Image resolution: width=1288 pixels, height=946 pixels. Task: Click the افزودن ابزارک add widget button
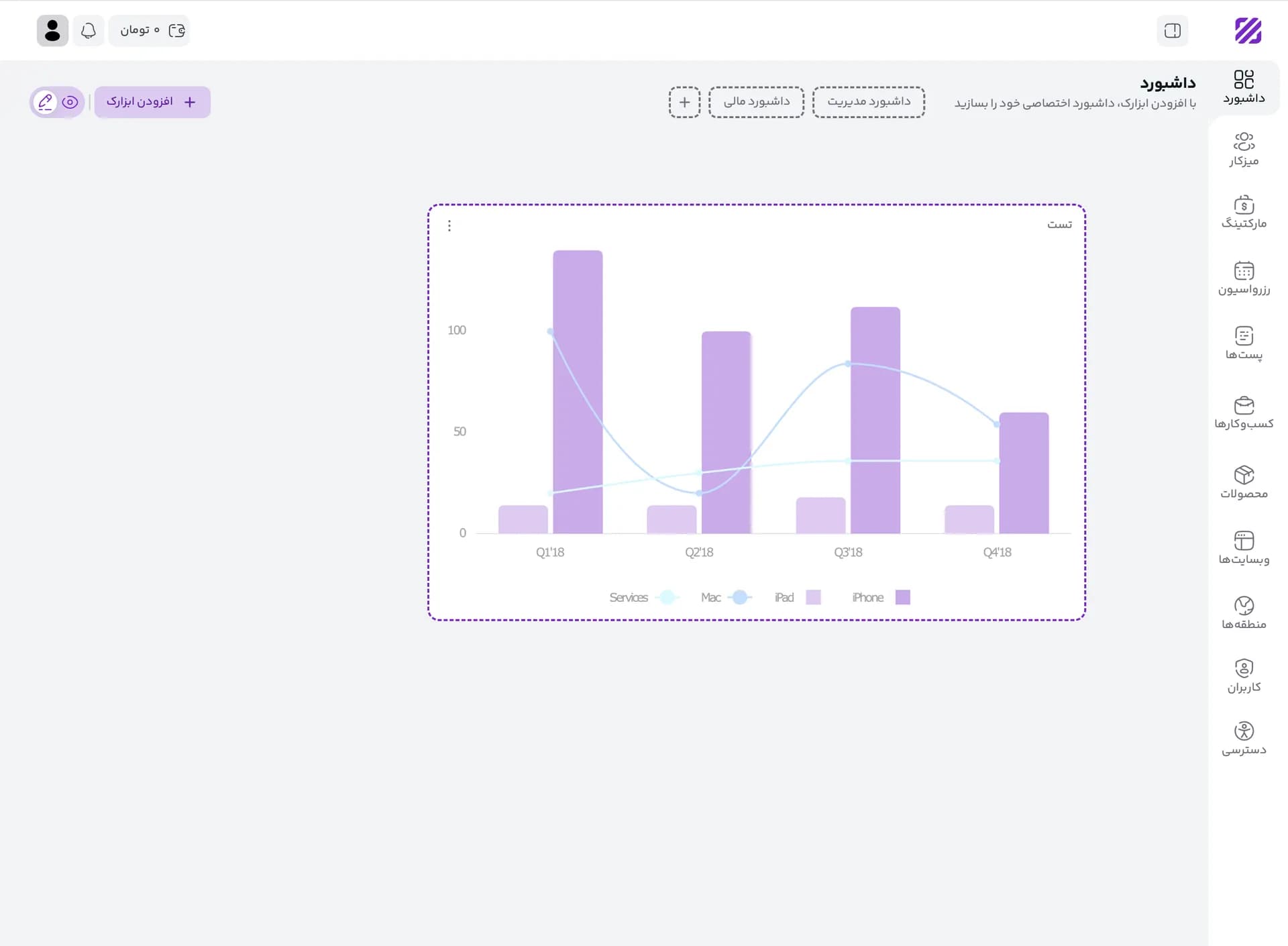[152, 102]
